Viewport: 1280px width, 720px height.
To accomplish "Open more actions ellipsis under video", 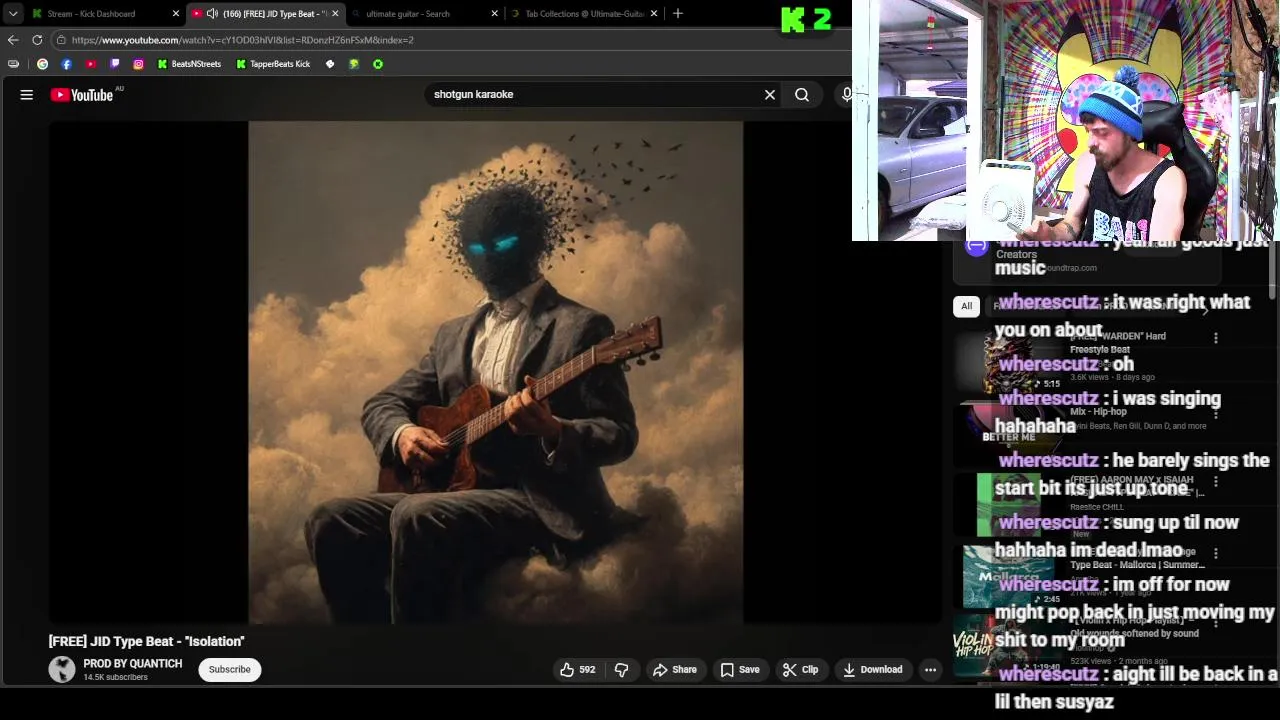I will [x=930, y=670].
